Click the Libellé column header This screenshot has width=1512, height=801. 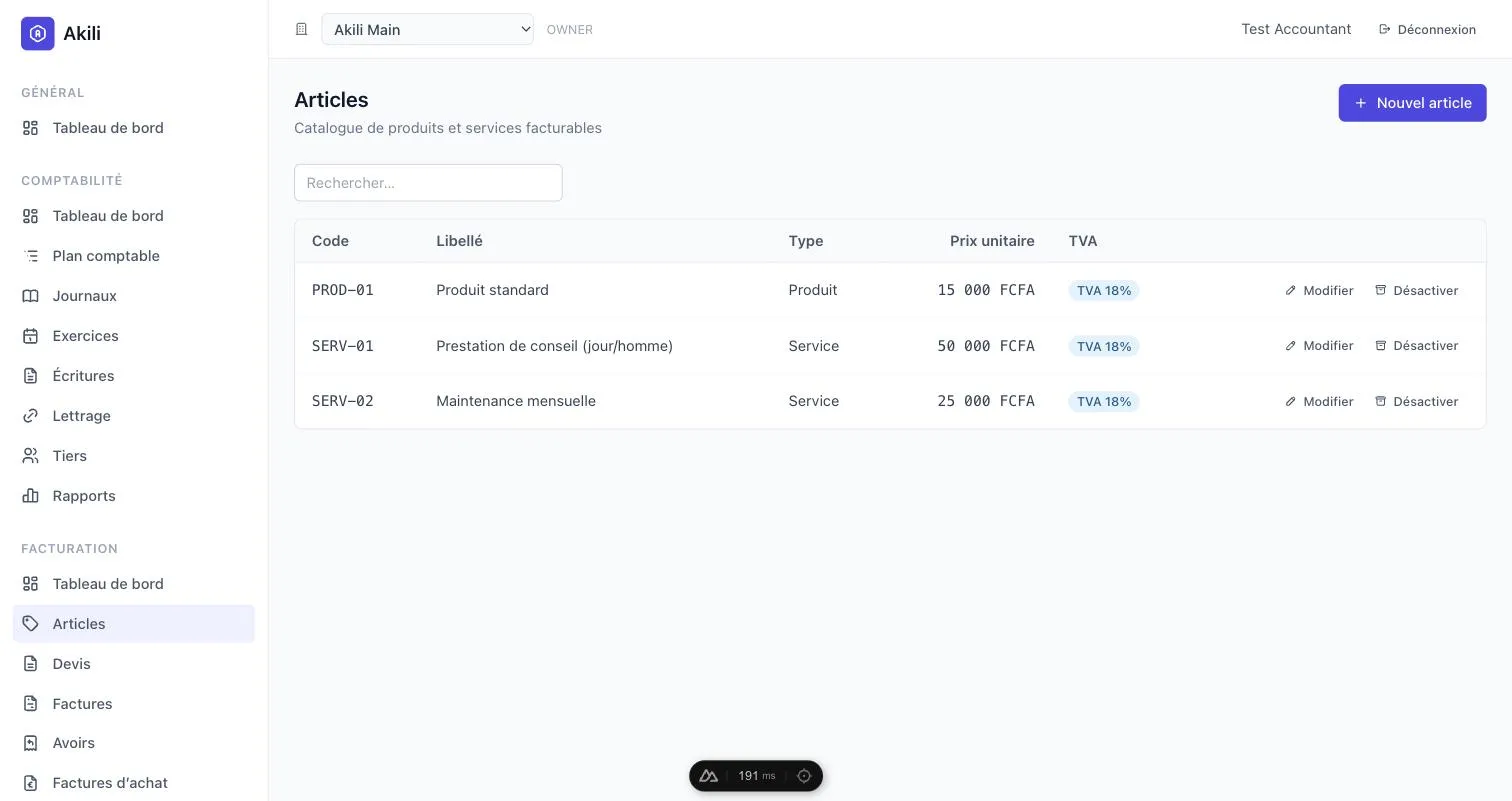tap(459, 241)
